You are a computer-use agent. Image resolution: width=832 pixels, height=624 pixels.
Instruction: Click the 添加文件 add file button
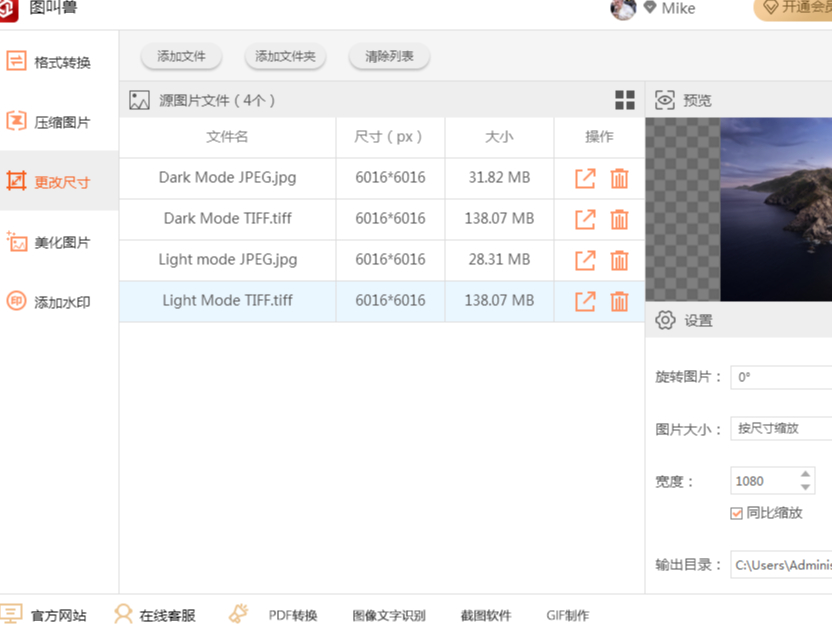click(181, 56)
